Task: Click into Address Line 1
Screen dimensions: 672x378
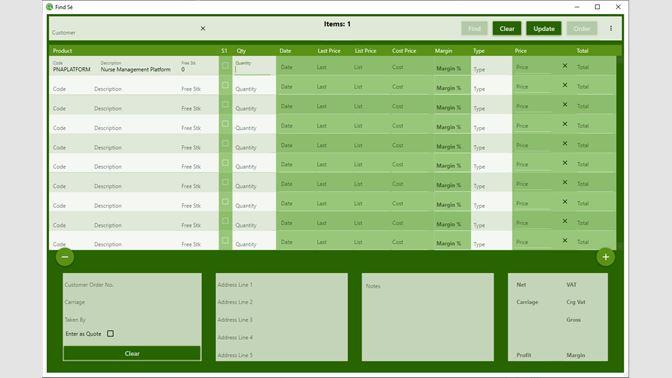Action: [x=282, y=285]
